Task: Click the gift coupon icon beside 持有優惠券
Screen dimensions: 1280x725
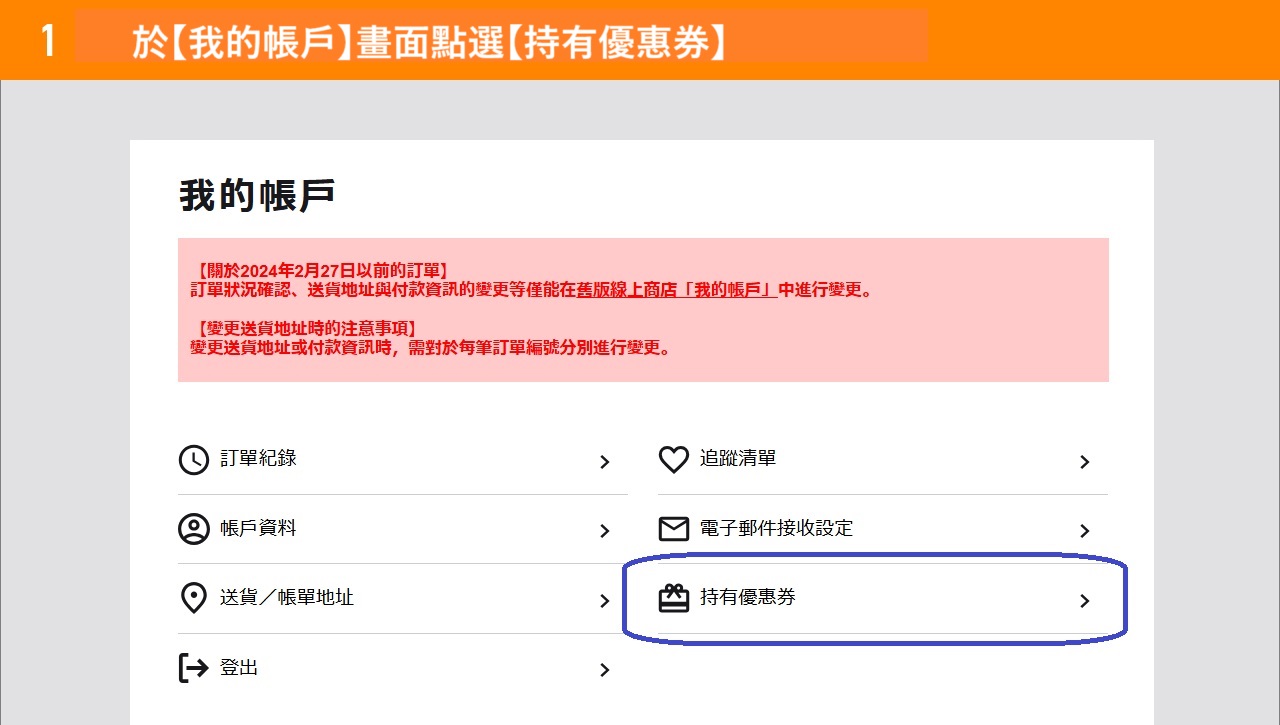Action: coord(674,598)
